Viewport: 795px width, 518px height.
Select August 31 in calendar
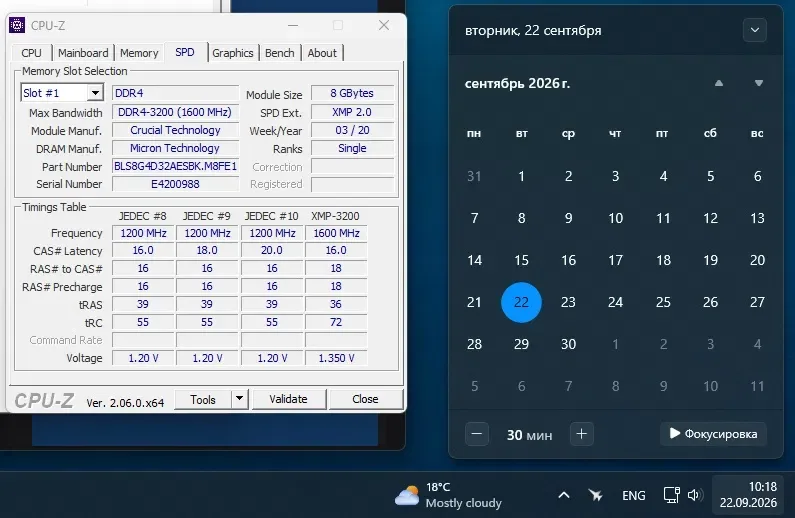[474, 176]
